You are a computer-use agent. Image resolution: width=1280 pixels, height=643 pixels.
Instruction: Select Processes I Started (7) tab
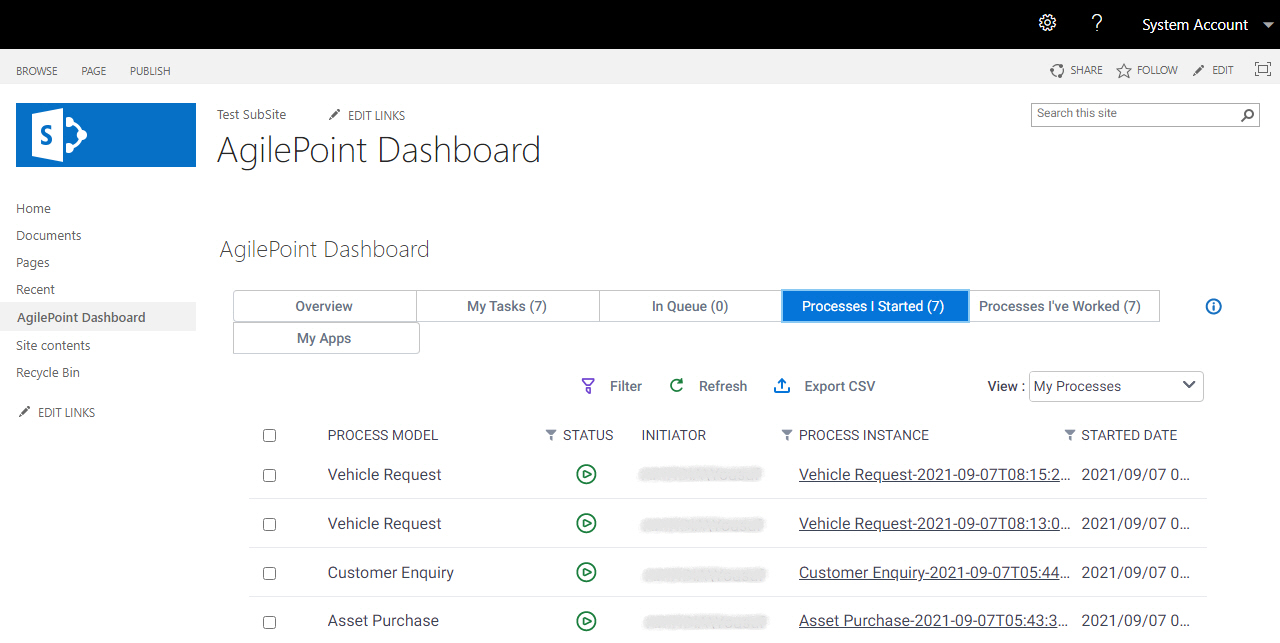tap(874, 306)
